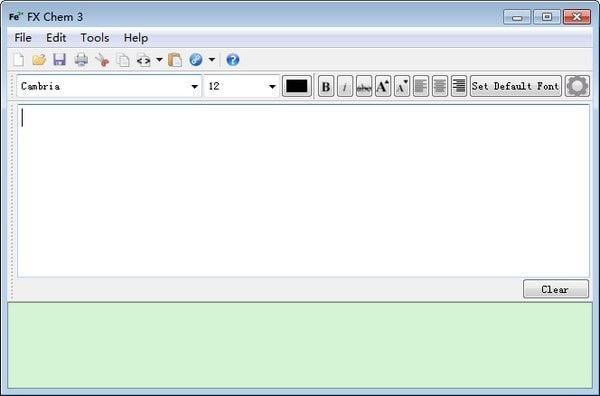Viewport: 600px width, 396px height.
Task: Expand the arrow beside the link icon
Action: pyautogui.click(x=212, y=60)
